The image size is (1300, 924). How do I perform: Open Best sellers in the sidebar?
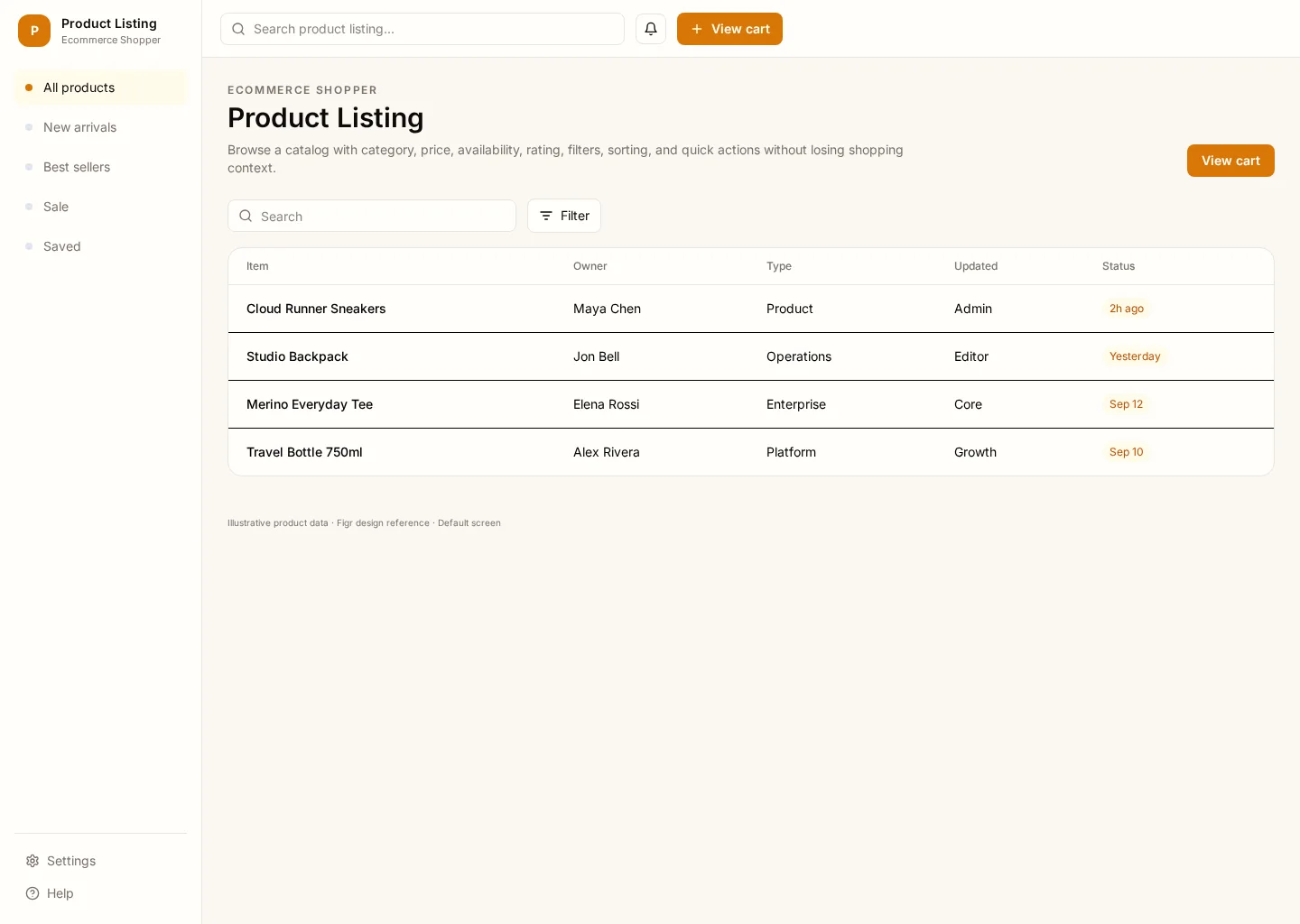pos(101,167)
